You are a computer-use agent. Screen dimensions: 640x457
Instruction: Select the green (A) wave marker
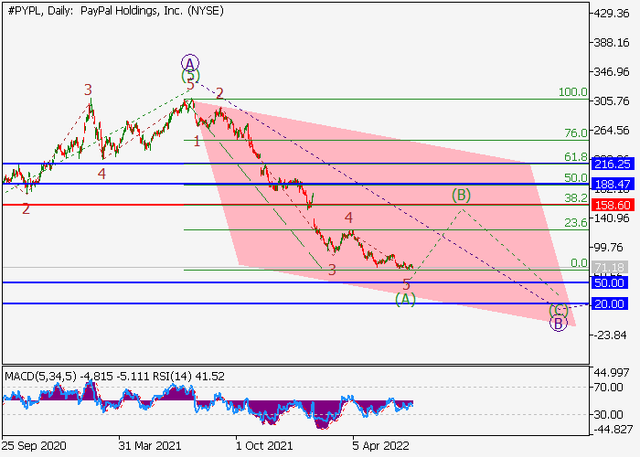coord(405,299)
